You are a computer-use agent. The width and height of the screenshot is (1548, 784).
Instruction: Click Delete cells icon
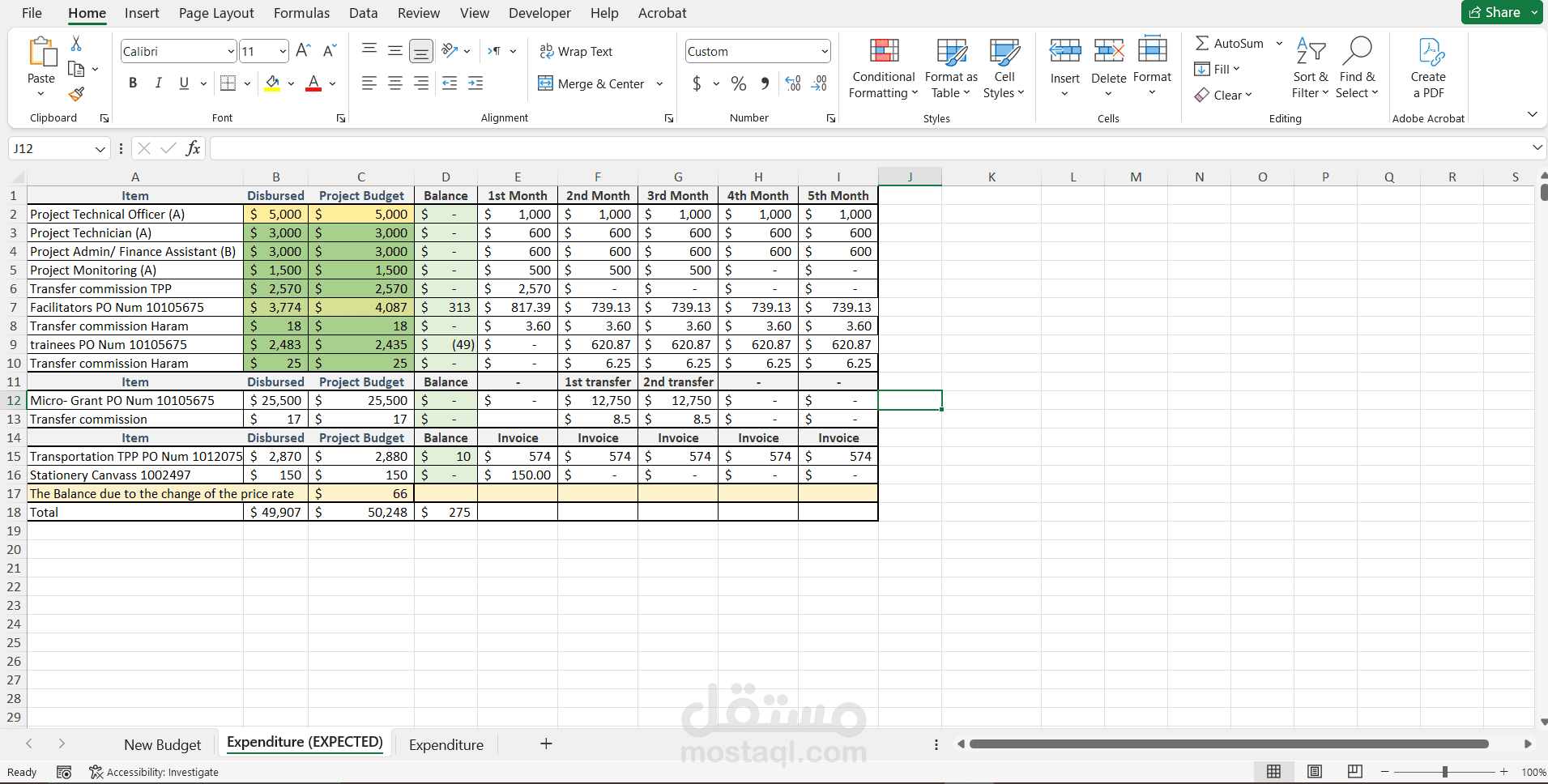coord(1108,51)
